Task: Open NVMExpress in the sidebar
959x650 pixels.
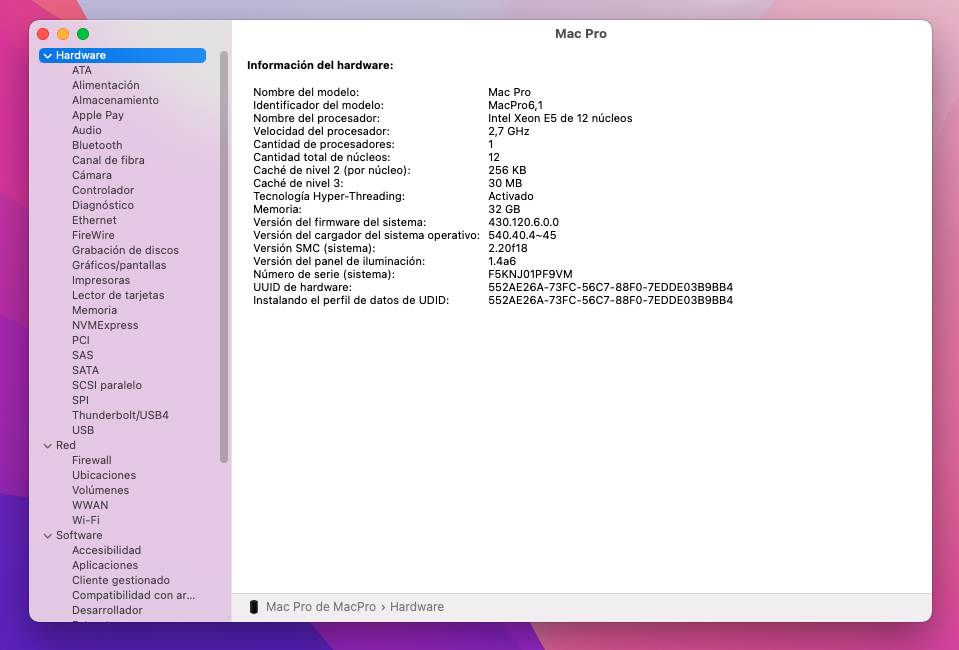Action: point(105,325)
